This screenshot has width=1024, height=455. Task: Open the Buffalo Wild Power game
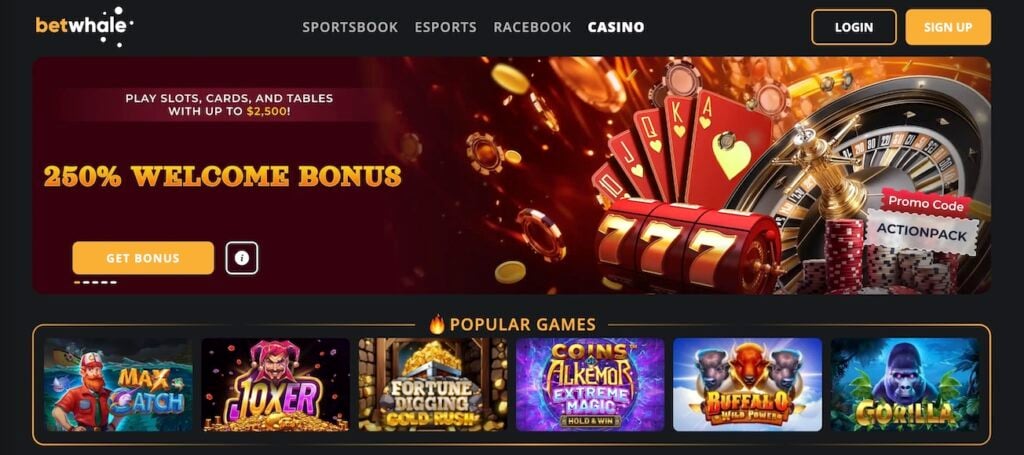tap(747, 384)
